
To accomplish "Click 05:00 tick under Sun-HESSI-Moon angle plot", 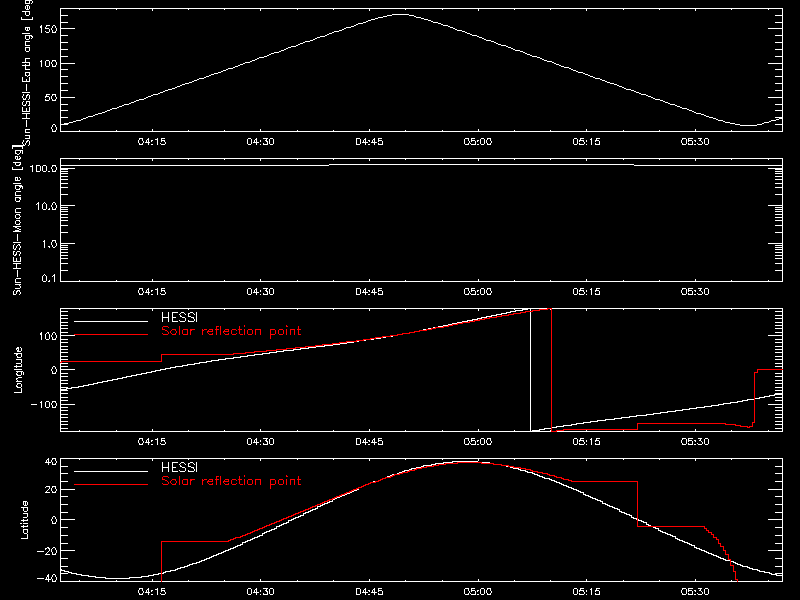I will tap(478, 292).
